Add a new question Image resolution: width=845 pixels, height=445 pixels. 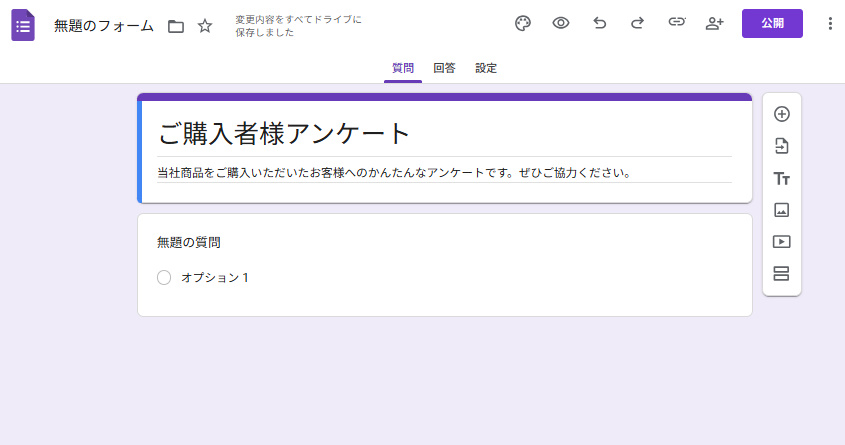[x=782, y=114]
